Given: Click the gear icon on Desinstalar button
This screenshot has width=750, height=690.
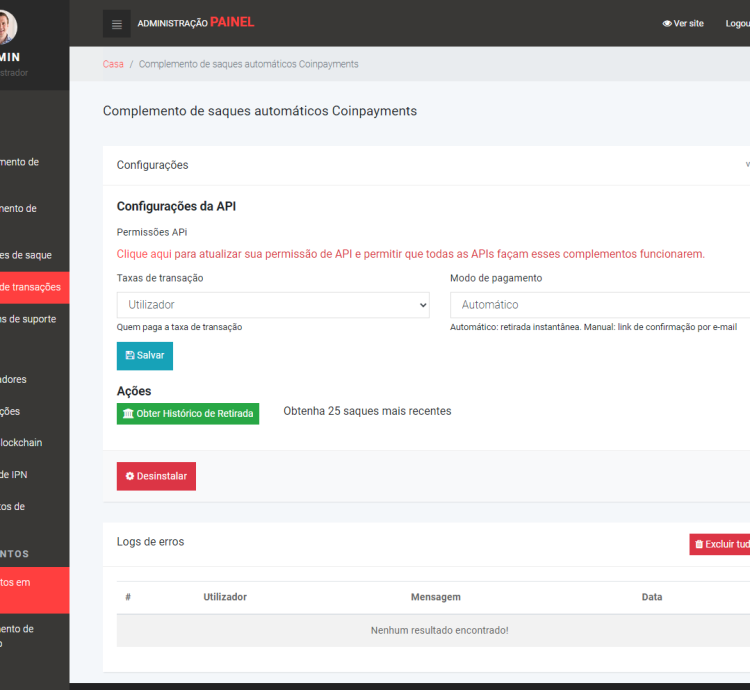Looking at the screenshot, I should [130, 476].
